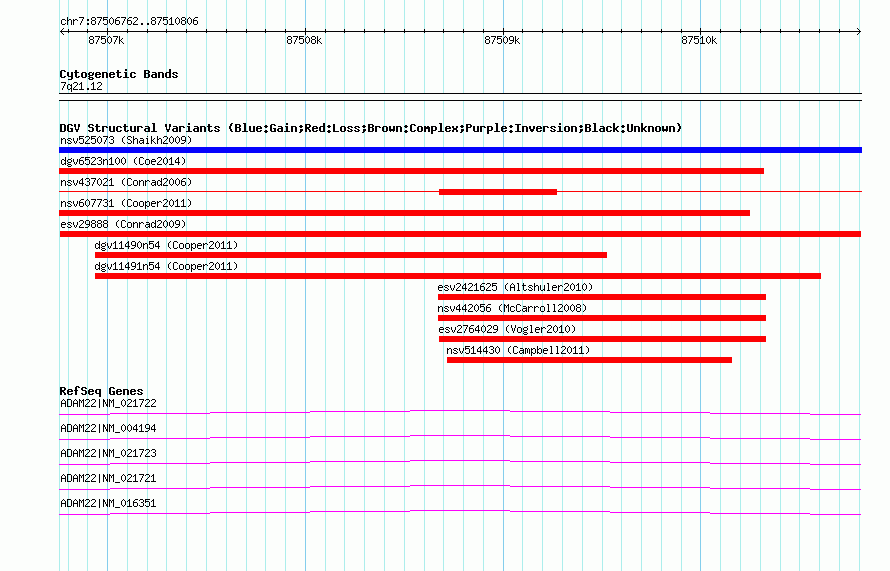This screenshot has width=890, height=571.
Task: Click the ADAM22|NM_021723 transcript label
Action: pyautogui.click(x=108, y=454)
